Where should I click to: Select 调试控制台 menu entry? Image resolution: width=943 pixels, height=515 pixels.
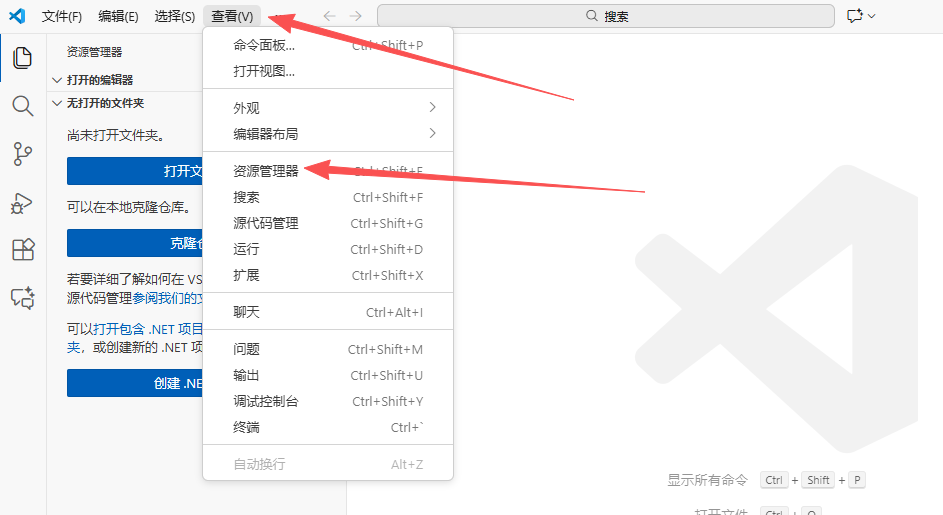point(328,401)
